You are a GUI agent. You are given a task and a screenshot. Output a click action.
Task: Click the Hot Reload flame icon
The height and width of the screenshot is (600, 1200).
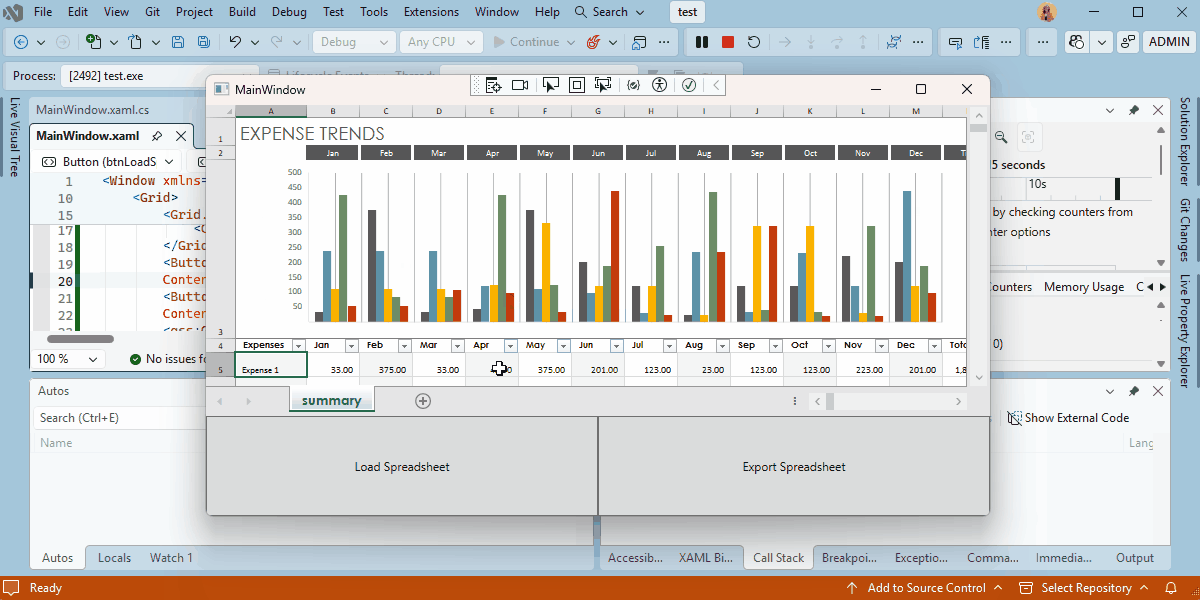click(x=592, y=42)
